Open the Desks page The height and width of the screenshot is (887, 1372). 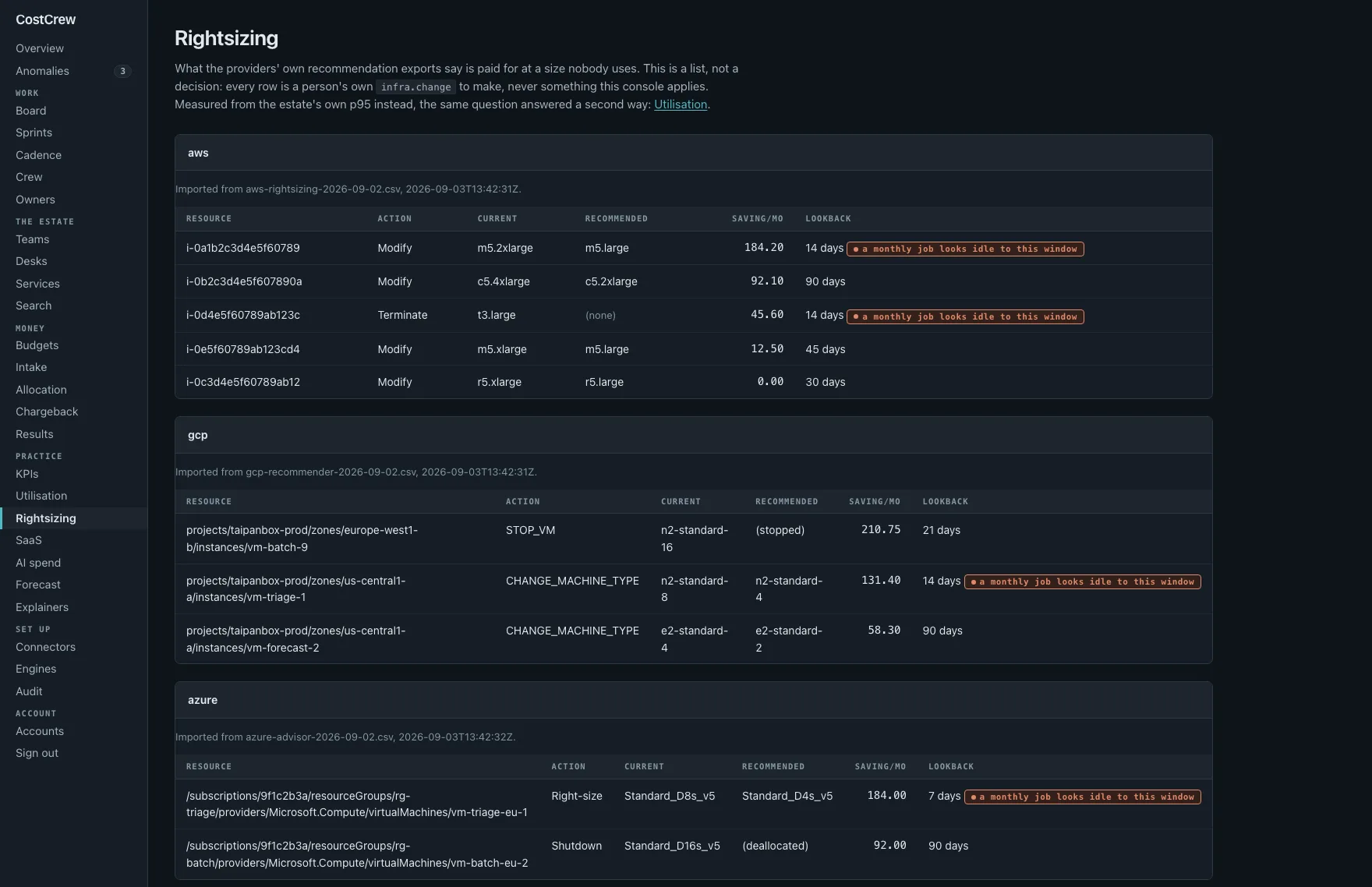(31, 261)
